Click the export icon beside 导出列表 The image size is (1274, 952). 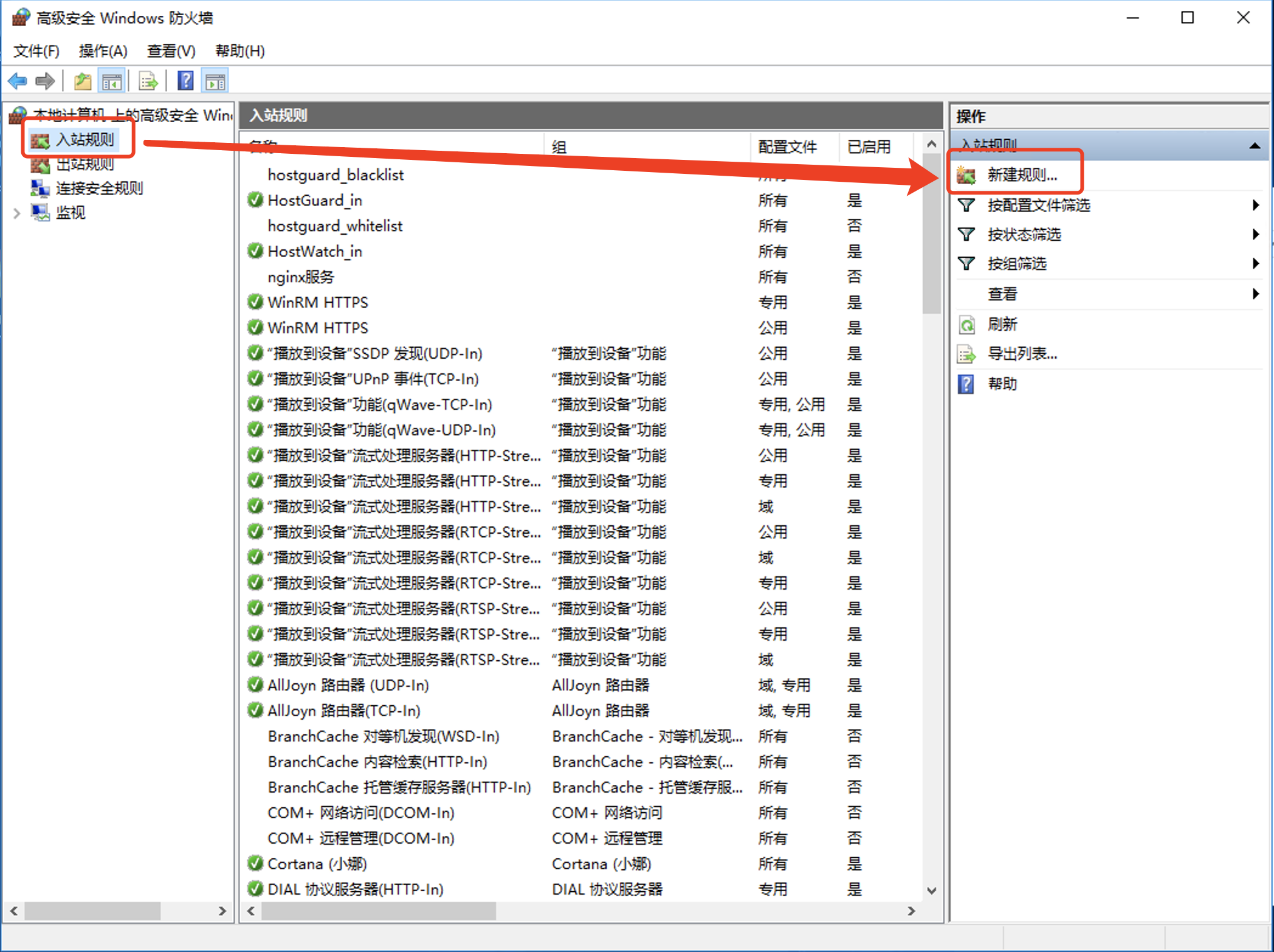[x=966, y=354]
